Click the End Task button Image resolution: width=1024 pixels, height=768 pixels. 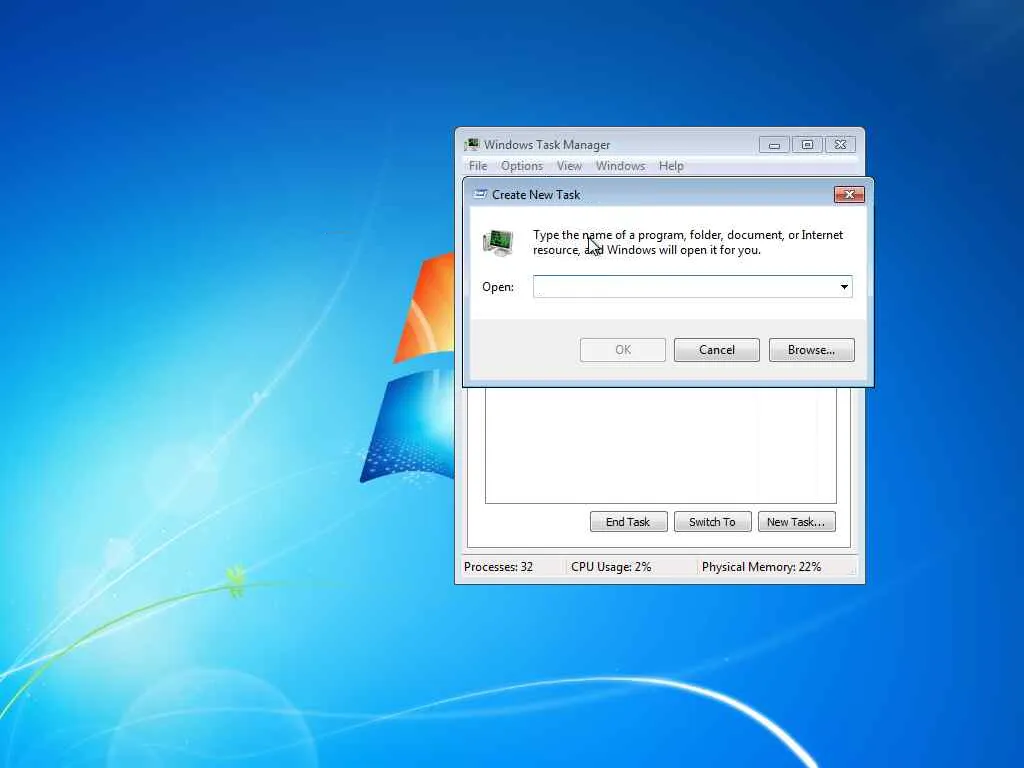(628, 522)
